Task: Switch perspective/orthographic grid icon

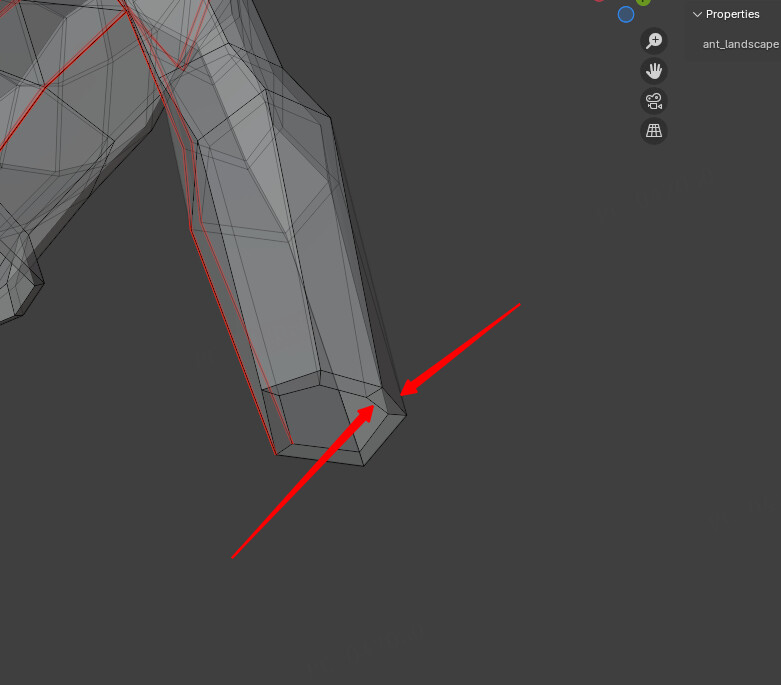Action: [654, 131]
